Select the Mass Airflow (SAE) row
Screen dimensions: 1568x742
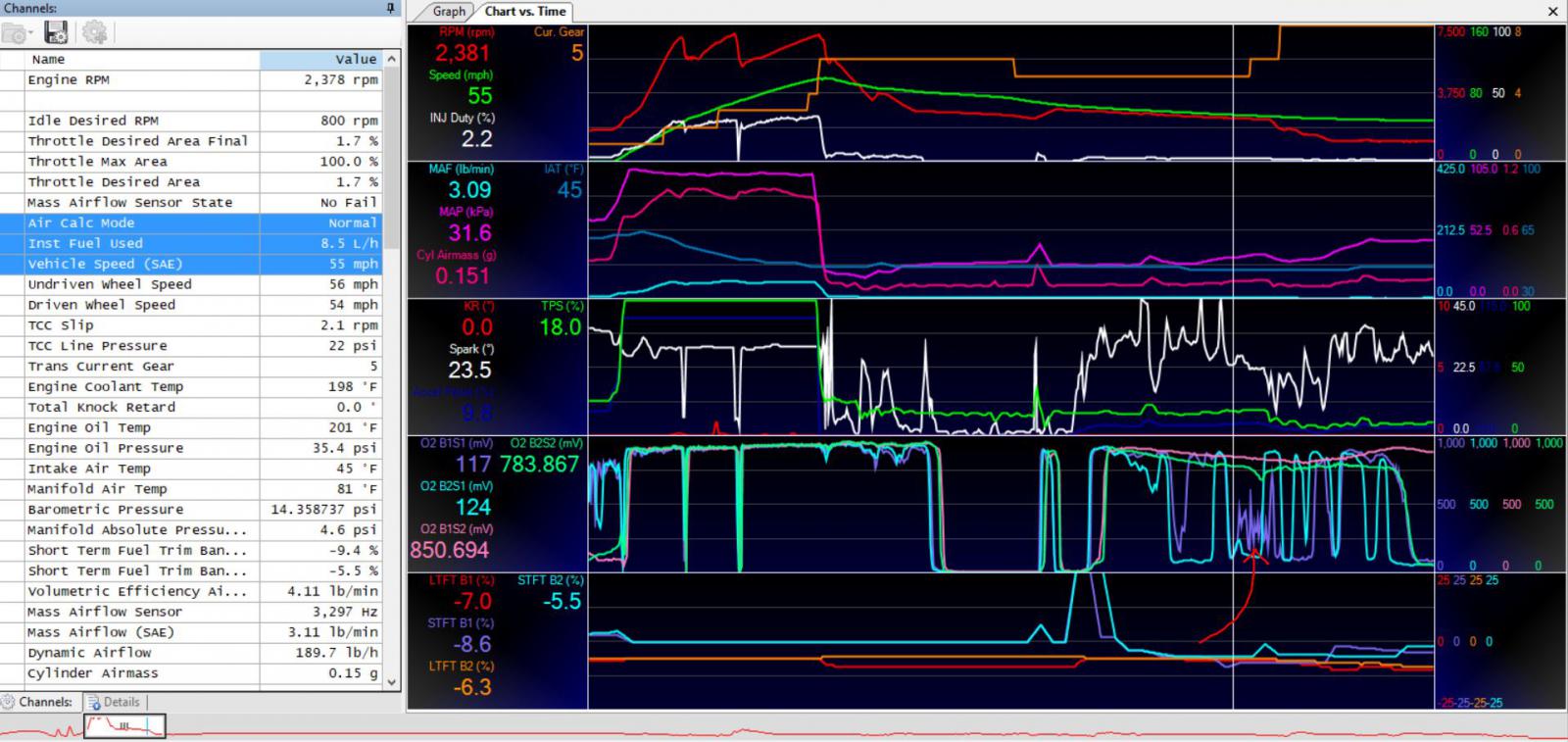click(191, 632)
